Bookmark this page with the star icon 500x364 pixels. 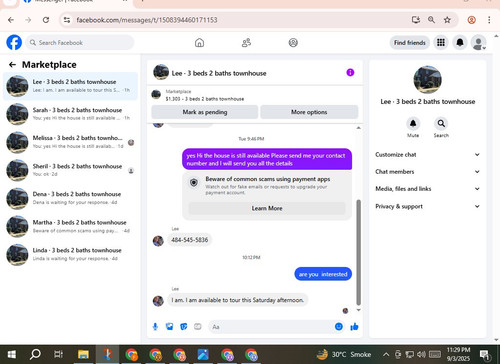point(447,20)
